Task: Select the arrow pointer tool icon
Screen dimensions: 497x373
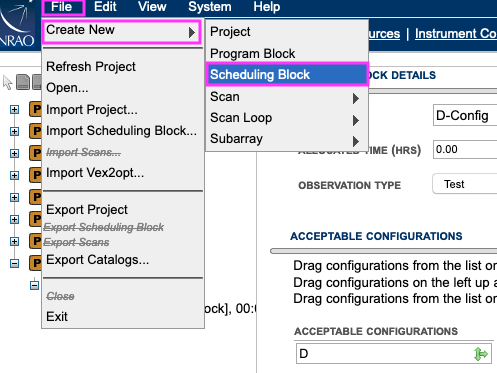Action: click(x=7, y=82)
